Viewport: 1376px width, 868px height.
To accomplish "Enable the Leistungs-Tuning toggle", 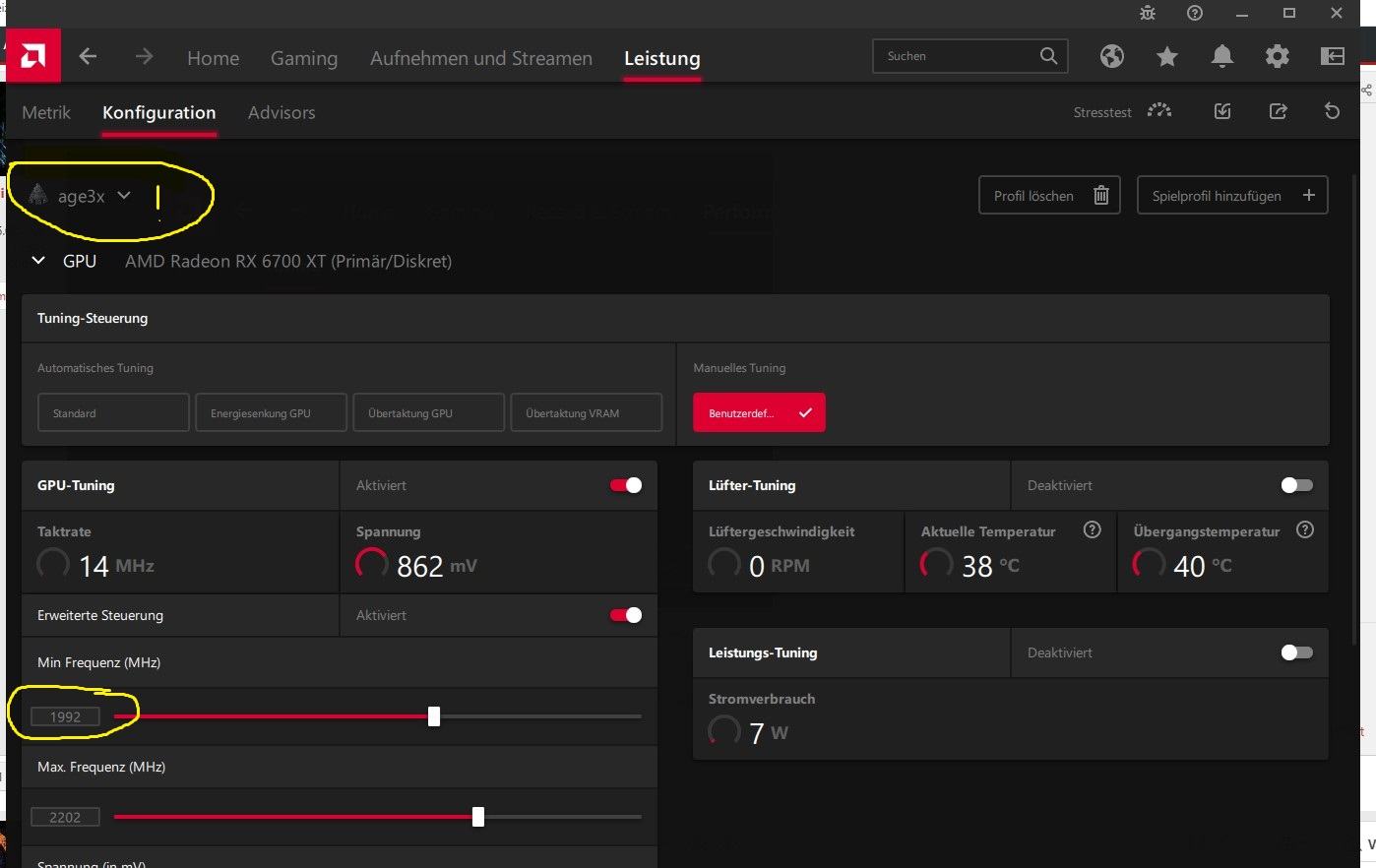I will (1297, 652).
